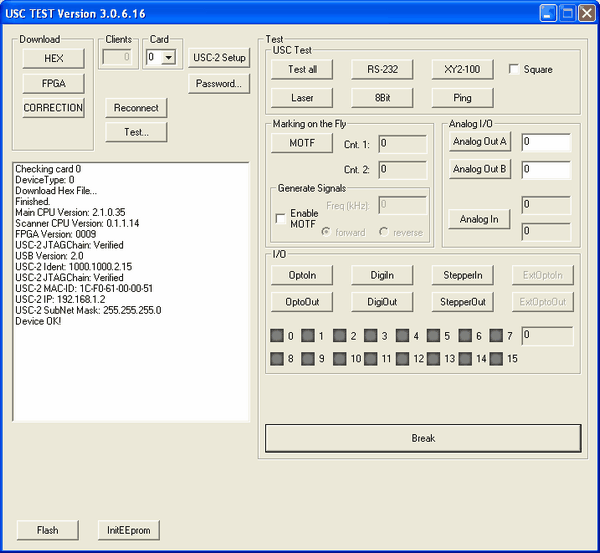Click the StepperOut button
Viewport: 600px width, 553px height.
point(463,302)
